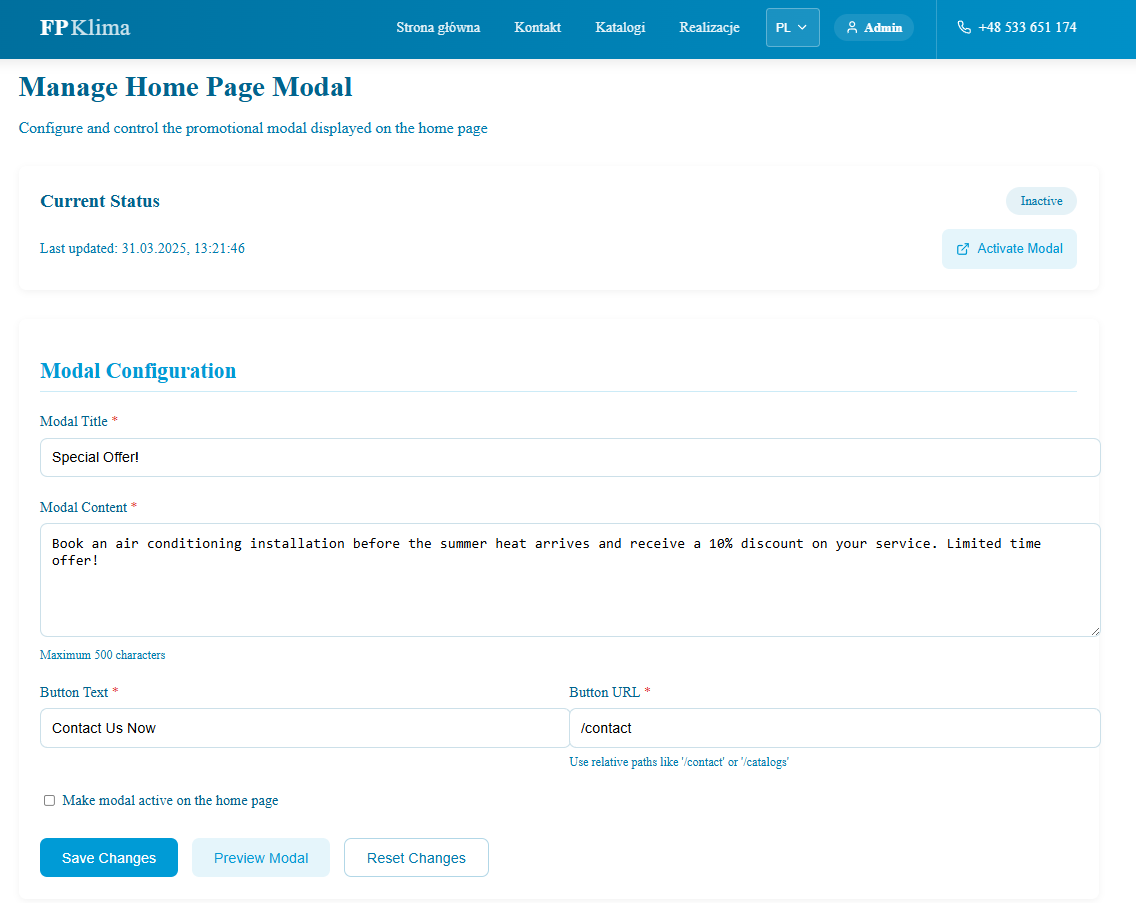
Task: Click the user icon on the Admin badge
Action: point(852,27)
